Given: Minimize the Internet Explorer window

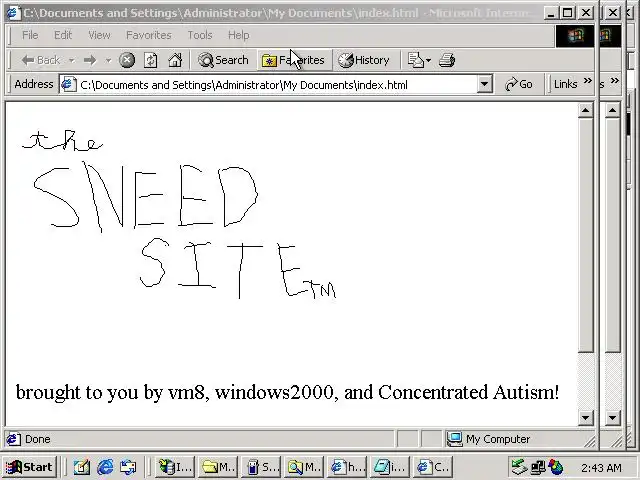Looking at the screenshot, I should 551,13.
